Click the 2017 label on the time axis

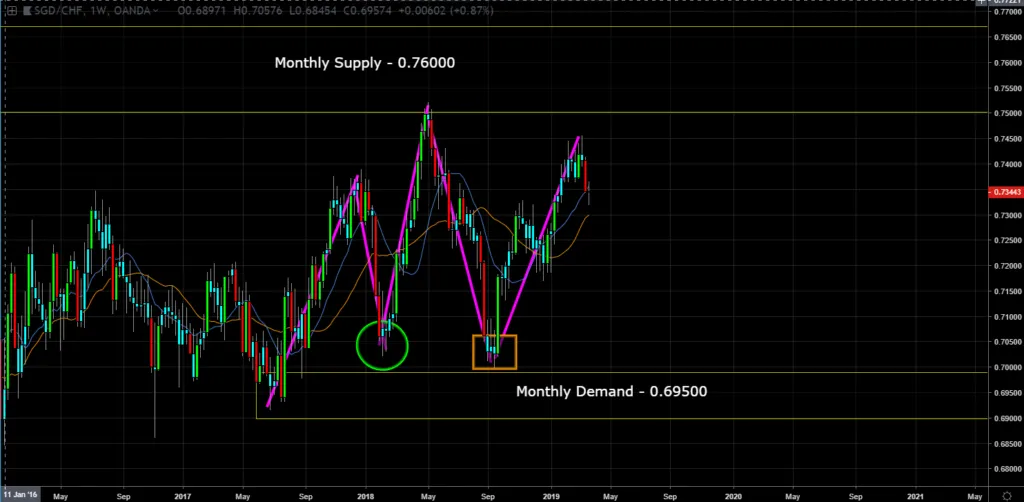pos(183,495)
